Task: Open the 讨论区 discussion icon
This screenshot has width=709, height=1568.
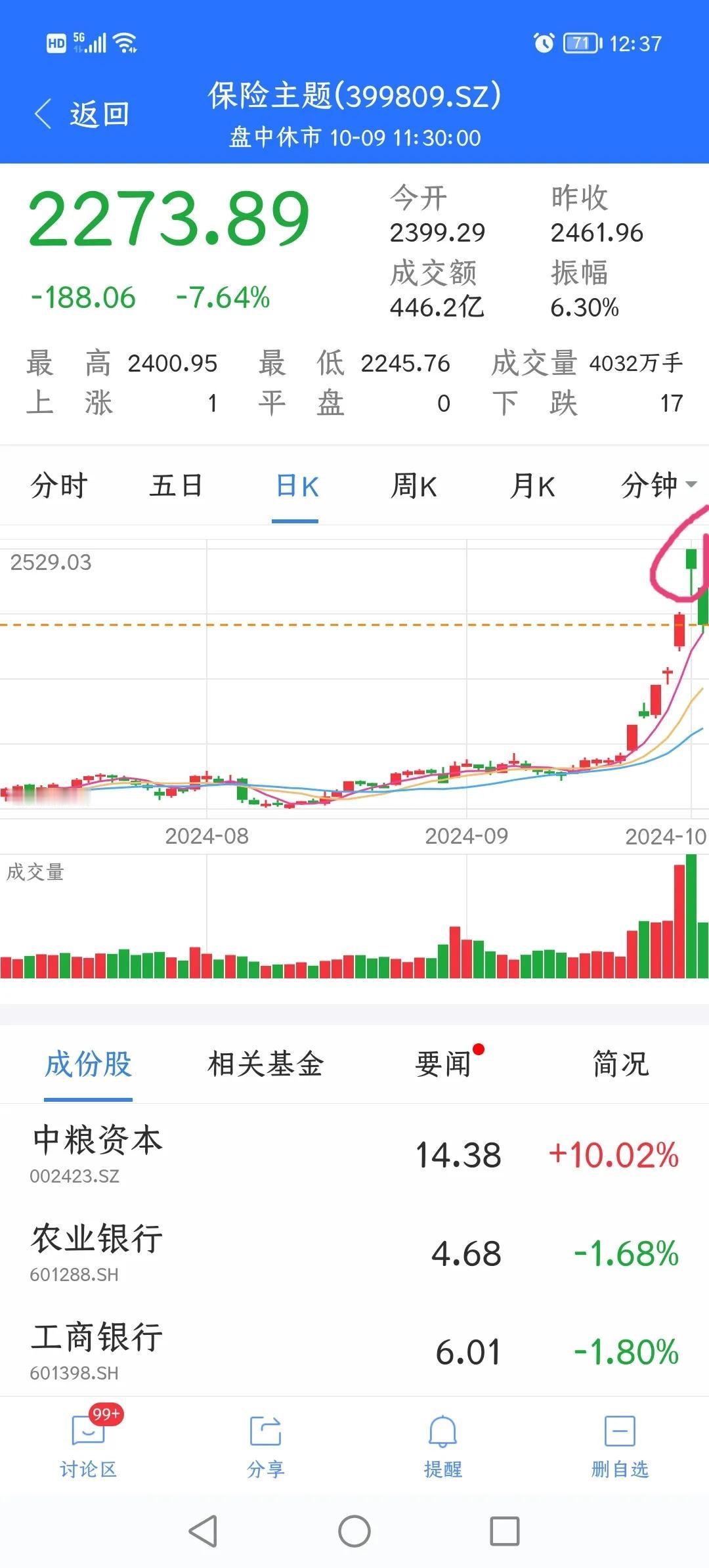Action: coord(88,1430)
